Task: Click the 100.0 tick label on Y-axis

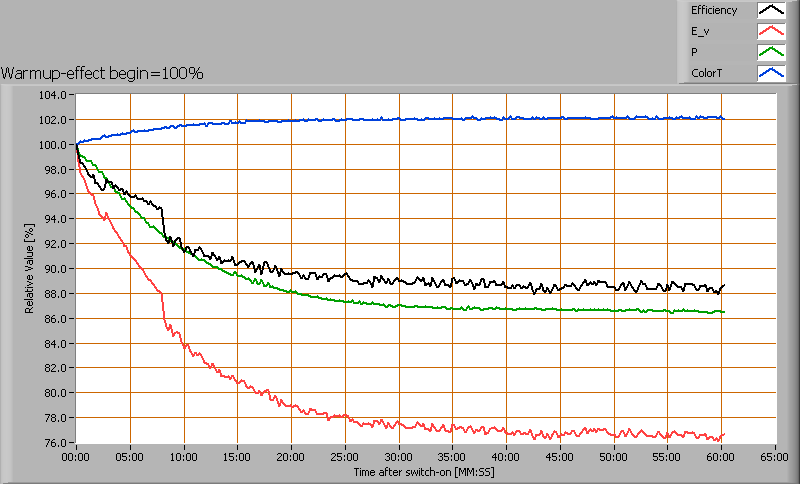Action: (53, 145)
